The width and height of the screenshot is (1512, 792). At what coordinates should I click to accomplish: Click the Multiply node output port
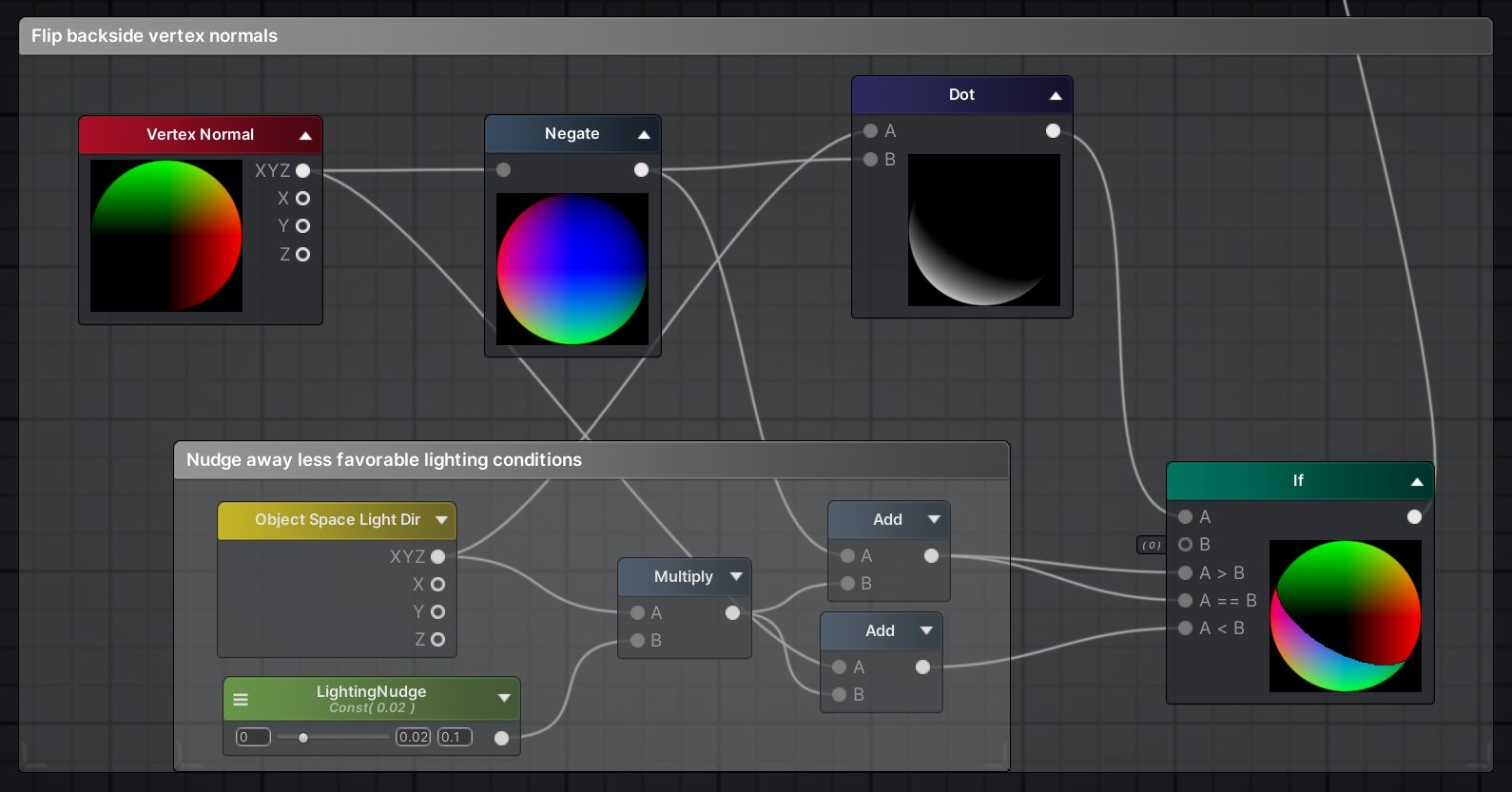pyautogui.click(x=732, y=613)
